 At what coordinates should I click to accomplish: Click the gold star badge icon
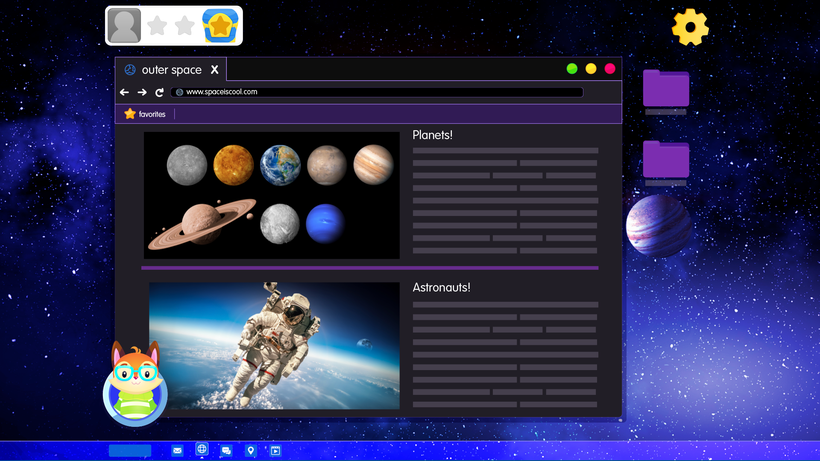point(220,26)
